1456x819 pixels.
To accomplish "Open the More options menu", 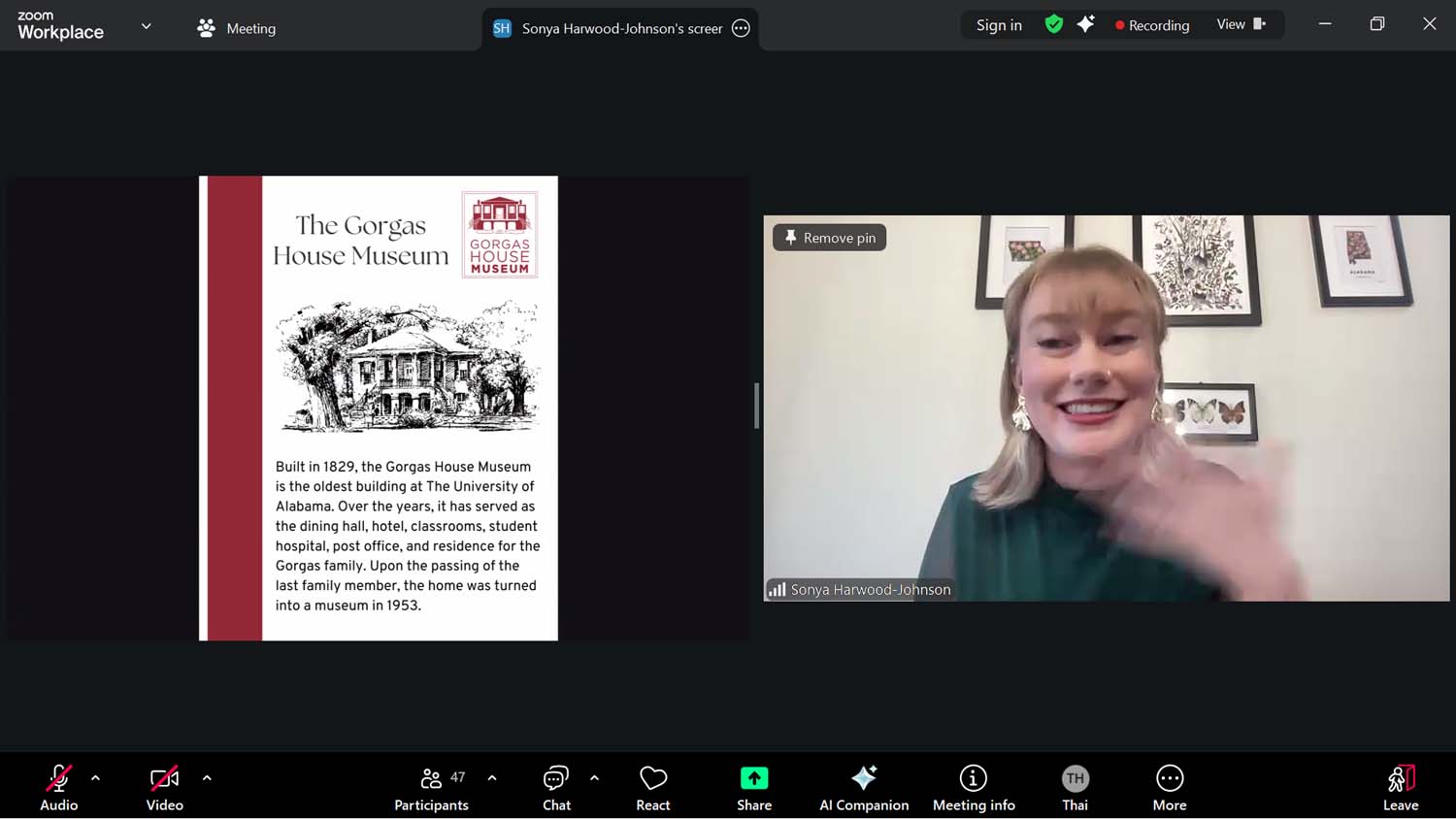I will [1170, 787].
